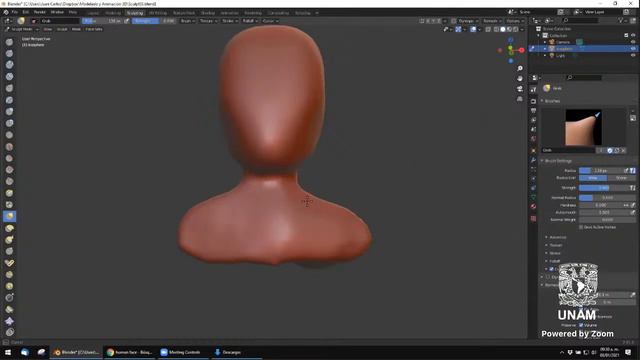The image size is (640, 360).
Task: Open the Texture properties tab icon
Action: [533, 219]
